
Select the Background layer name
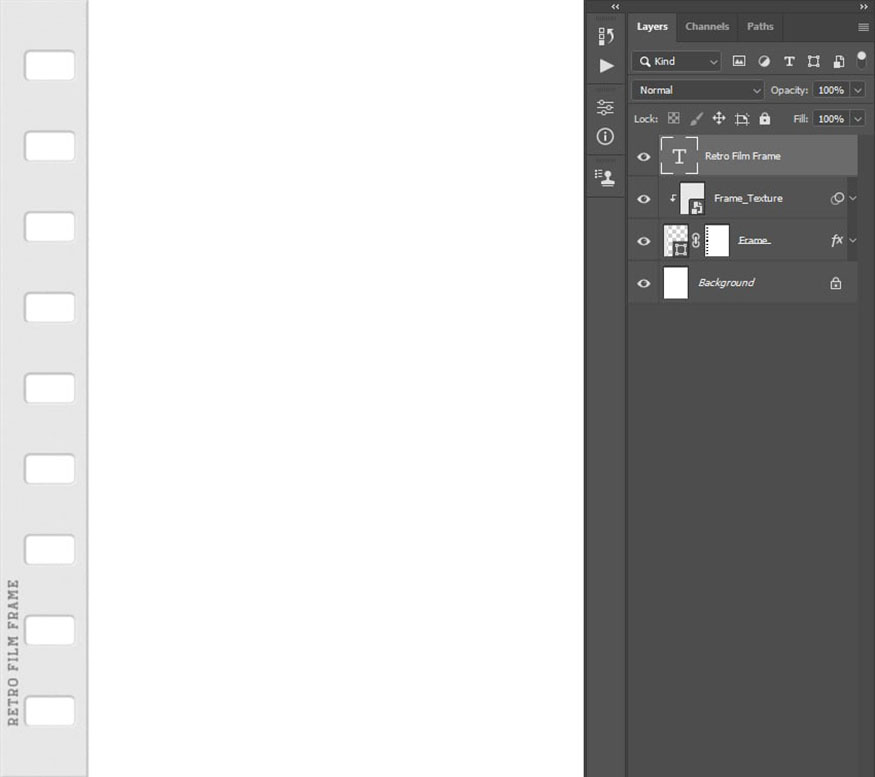coord(726,282)
